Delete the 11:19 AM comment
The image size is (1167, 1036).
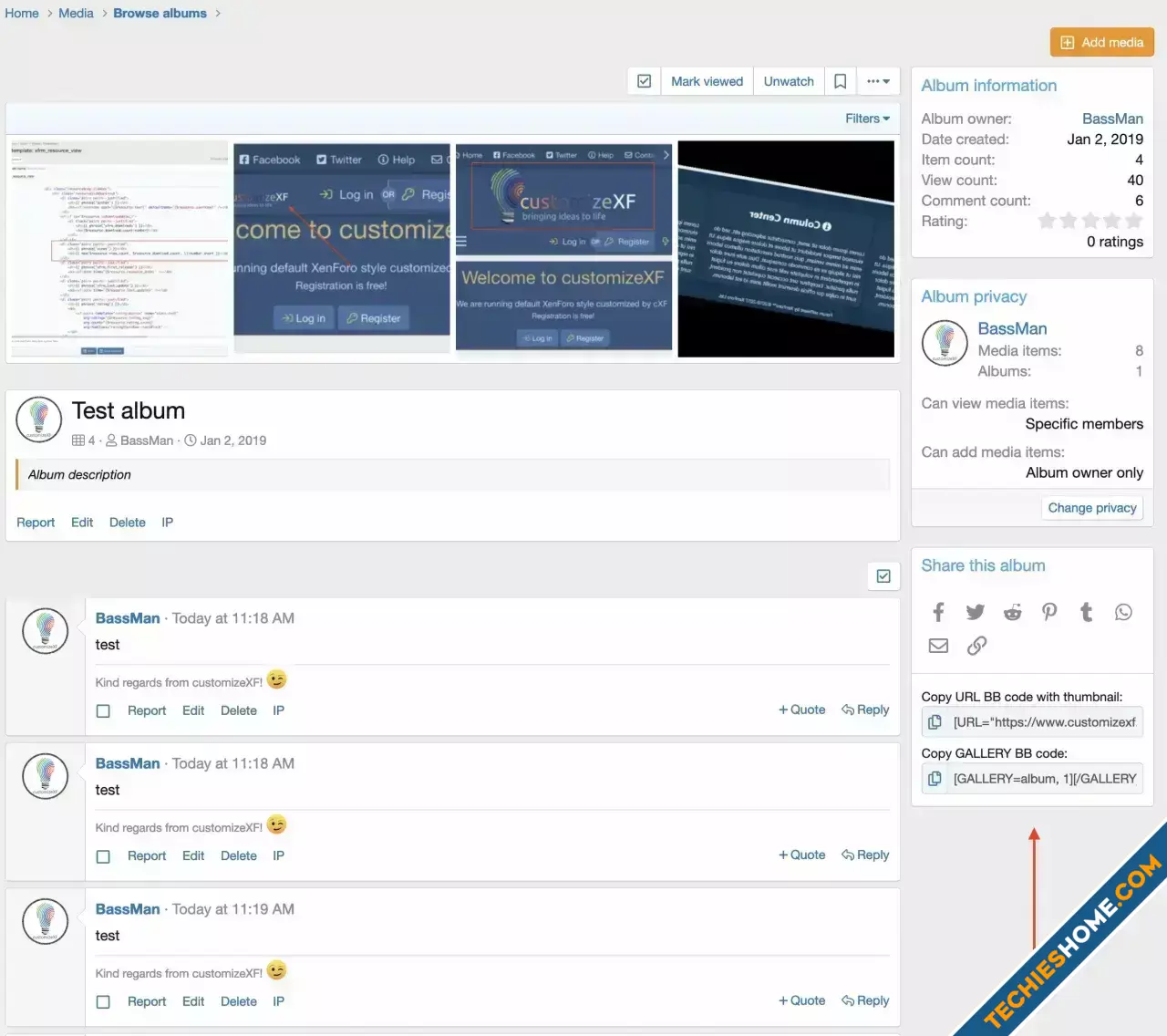239,1001
